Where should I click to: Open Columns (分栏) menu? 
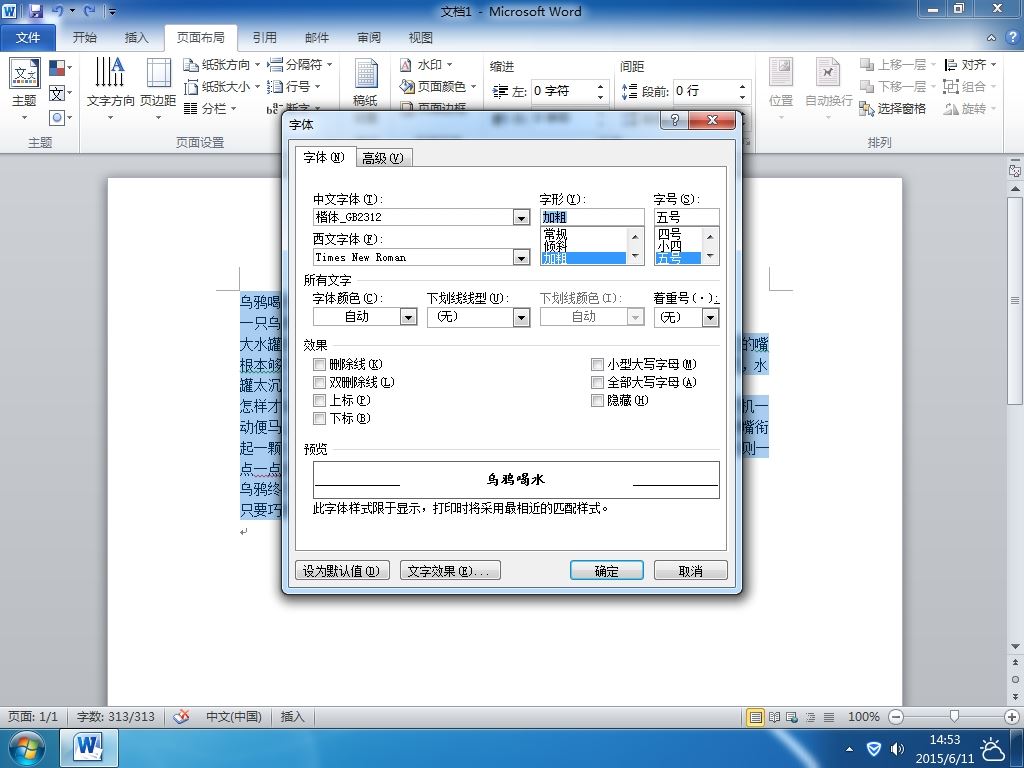tap(210, 108)
